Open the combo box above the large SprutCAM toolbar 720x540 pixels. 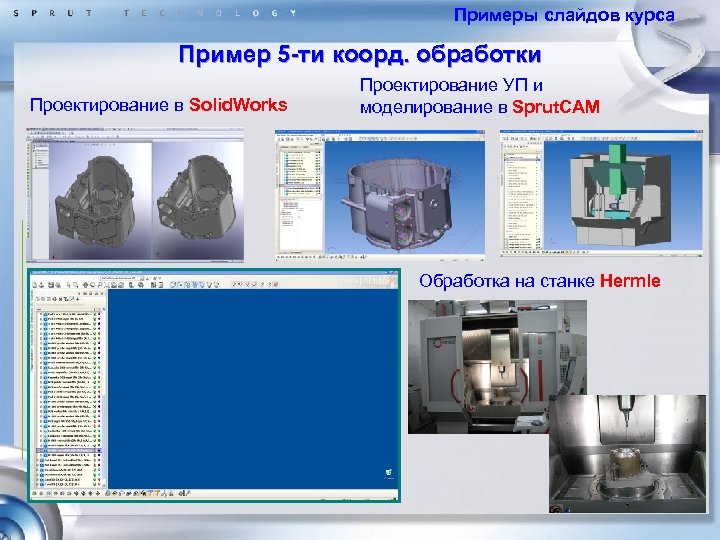point(122,278)
